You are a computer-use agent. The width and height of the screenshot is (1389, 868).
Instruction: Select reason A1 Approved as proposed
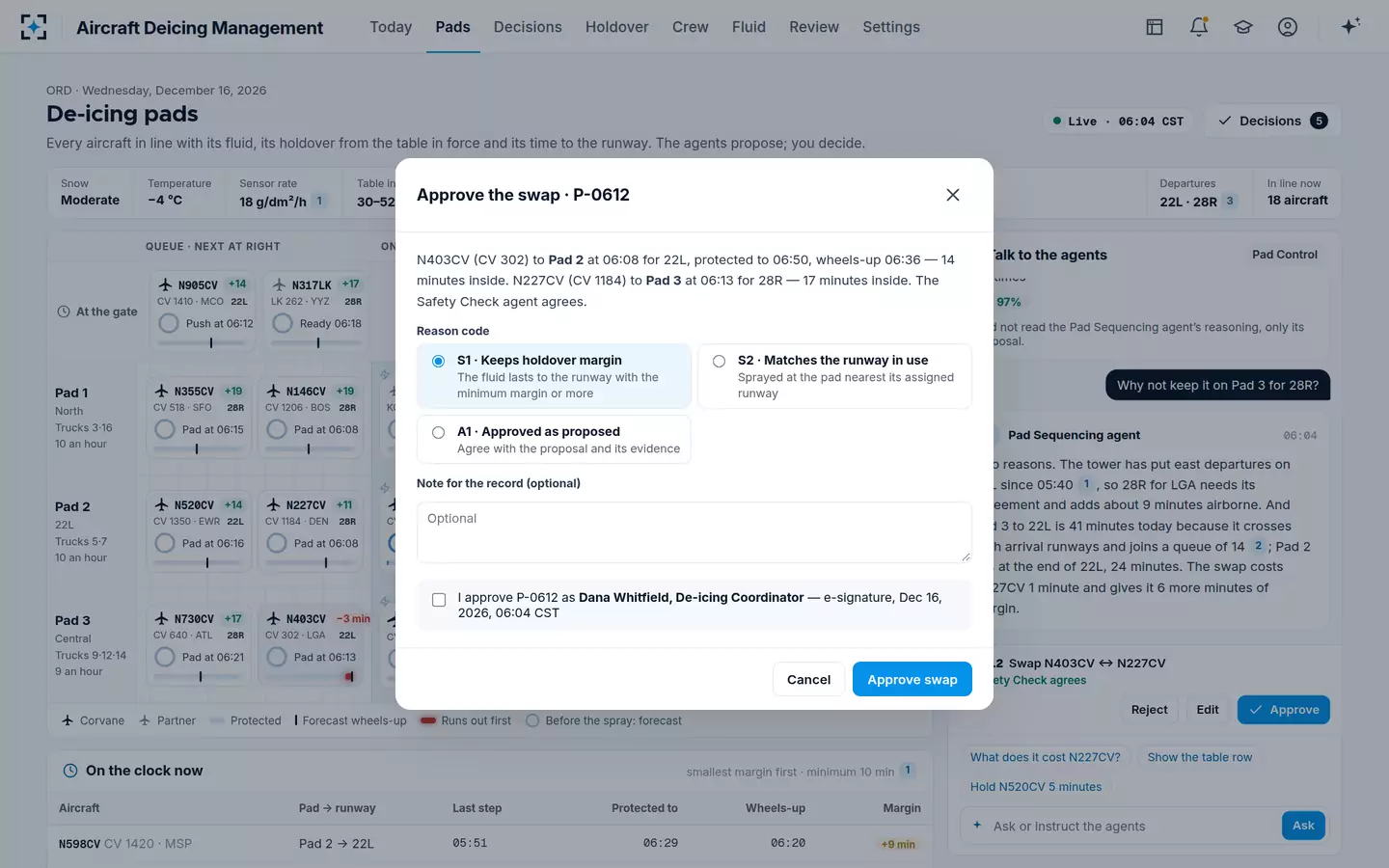click(554, 440)
